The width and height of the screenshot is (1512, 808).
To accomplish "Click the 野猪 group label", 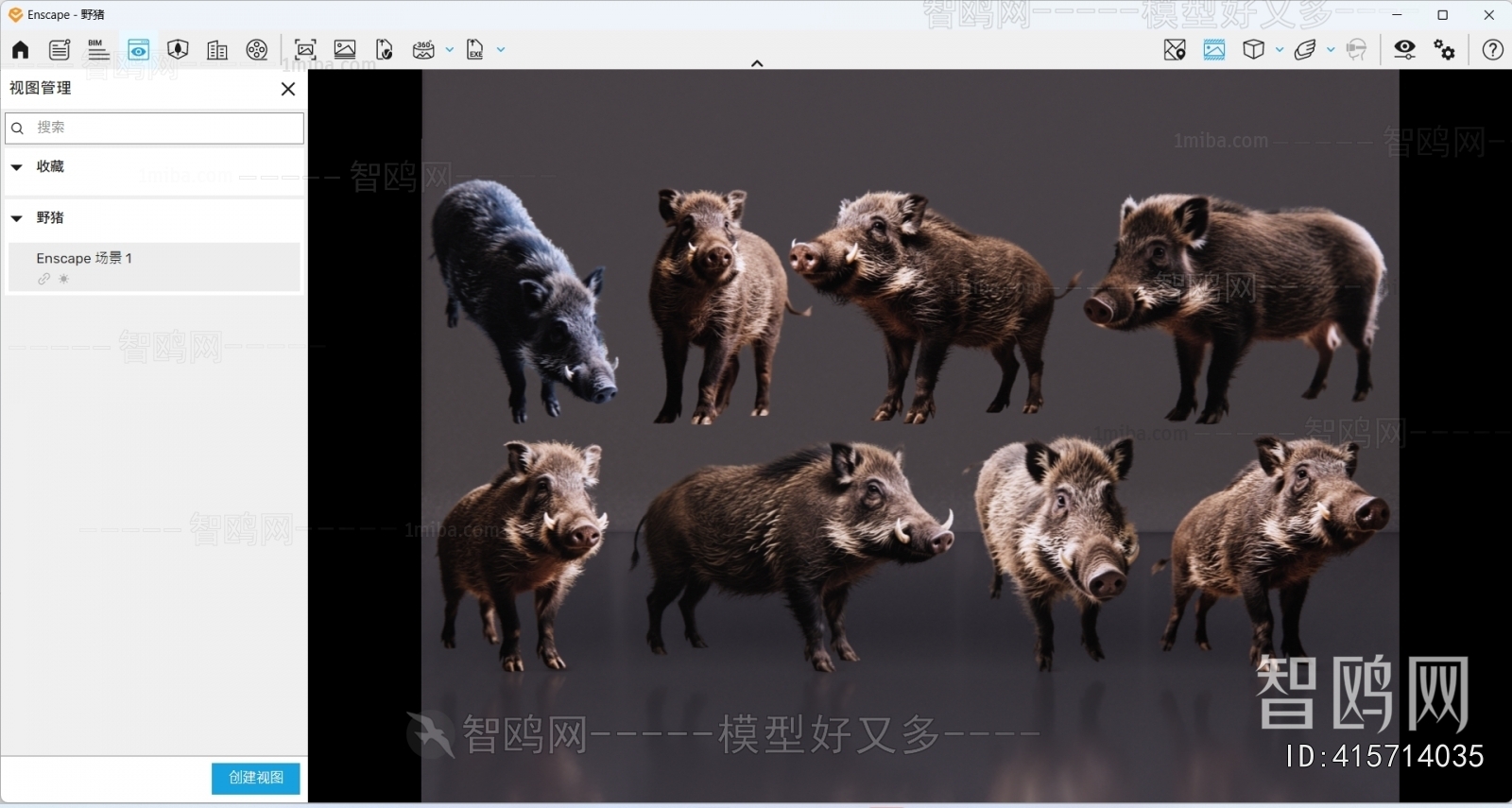I will (x=50, y=217).
